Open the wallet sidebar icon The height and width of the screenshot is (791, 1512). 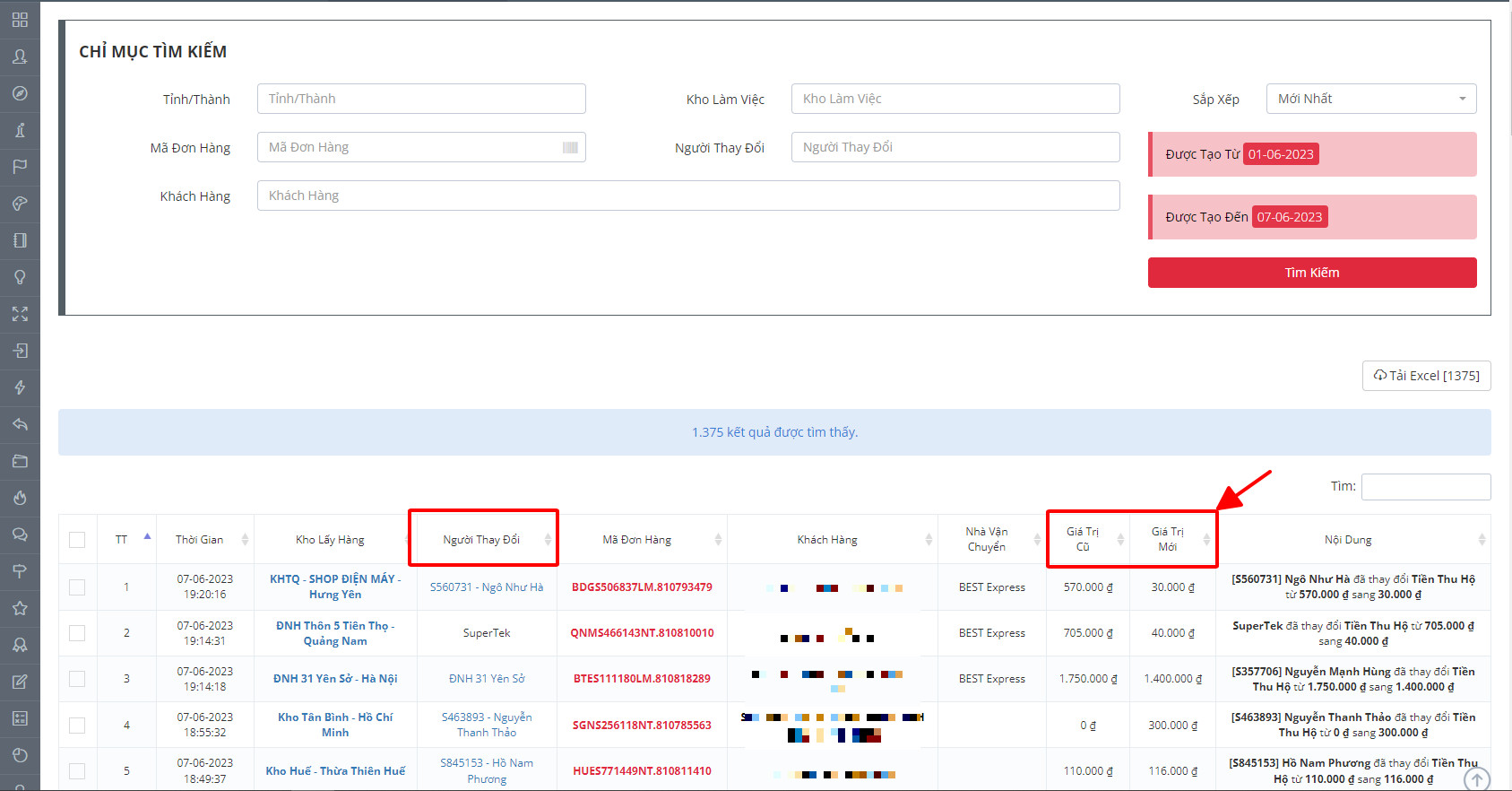(x=20, y=461)
